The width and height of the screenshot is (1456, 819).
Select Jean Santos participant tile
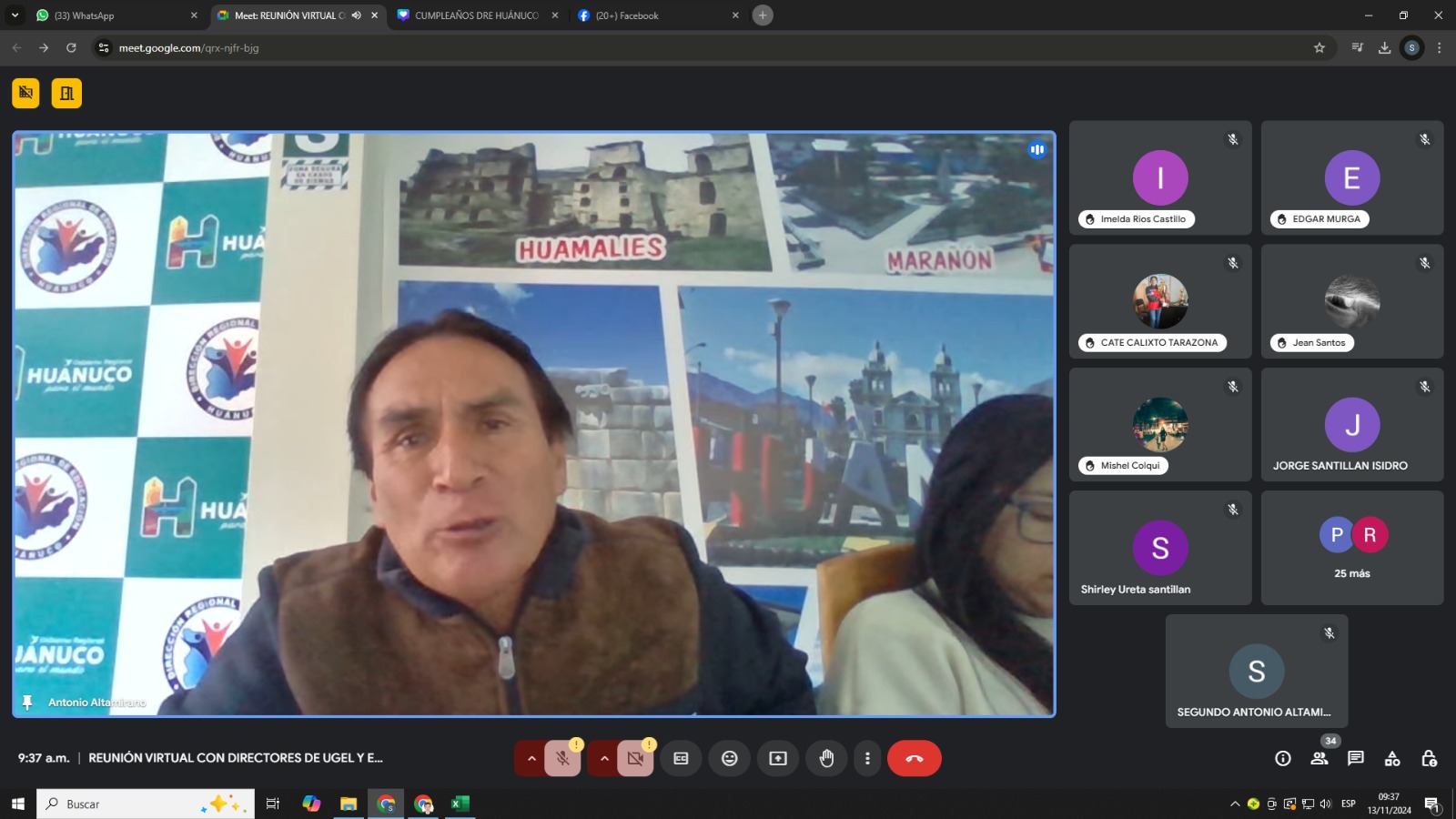coord(1352,301)
